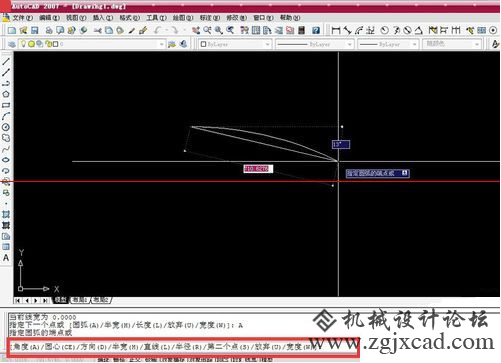Select the Polygon draw tool
Screen dimensions: 501x363
click(6, 94)
